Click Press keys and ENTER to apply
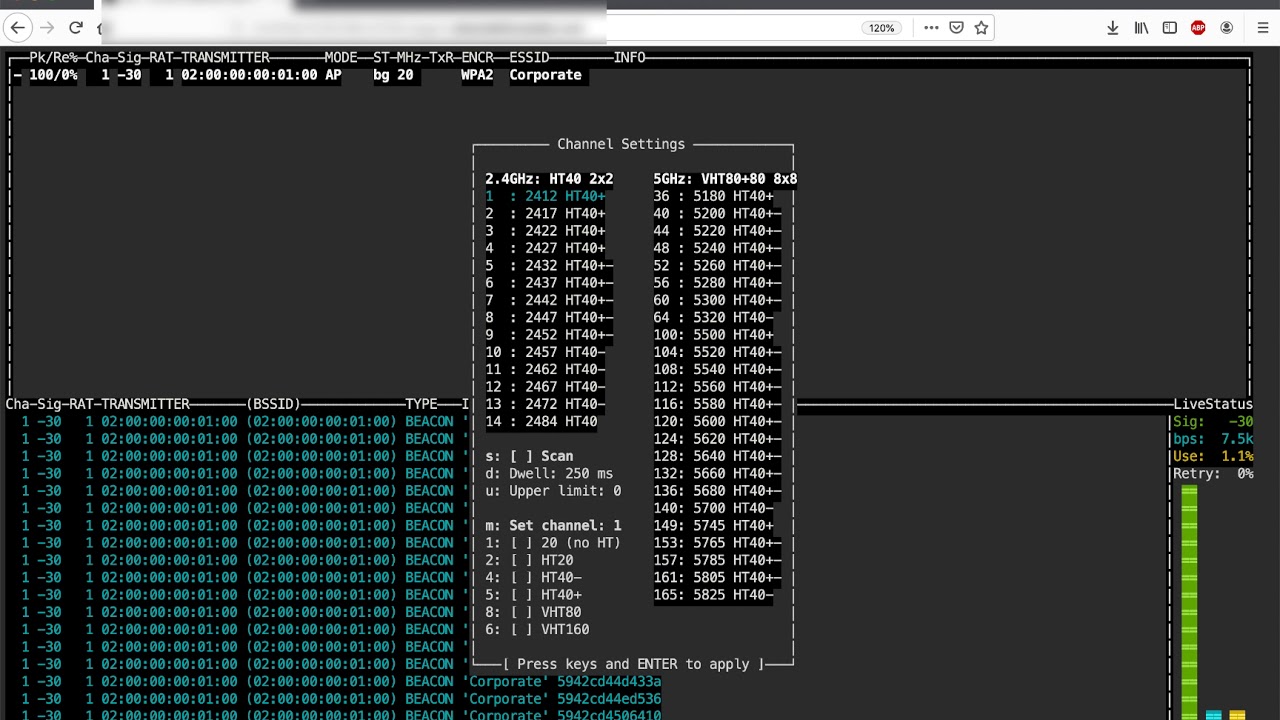Screen dimensions: 1280x720 633,664
